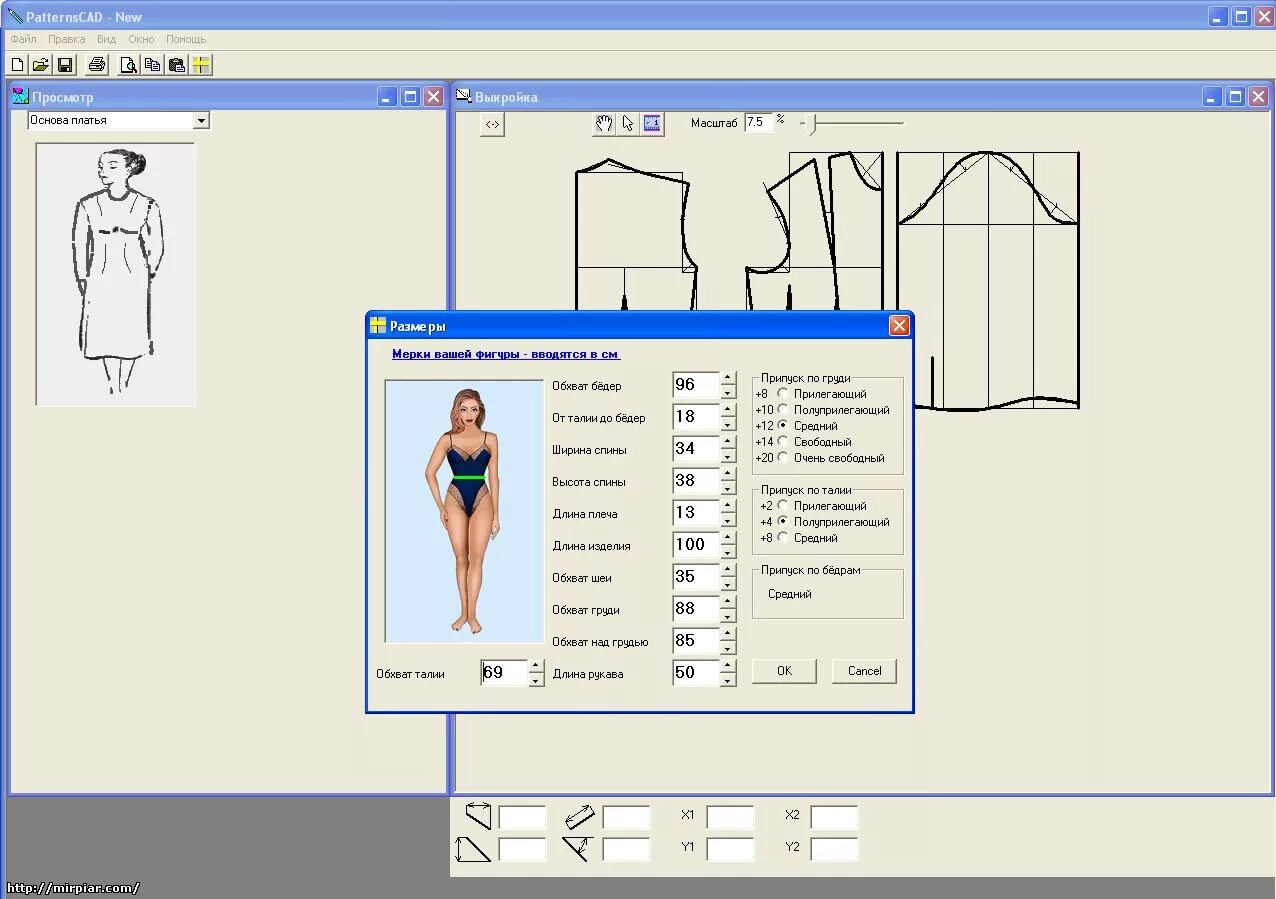This screenshot has height=899, width=1276.
Task: Select +4 Полуприлегающий waist allowance
Action: (x=783, y=522)
